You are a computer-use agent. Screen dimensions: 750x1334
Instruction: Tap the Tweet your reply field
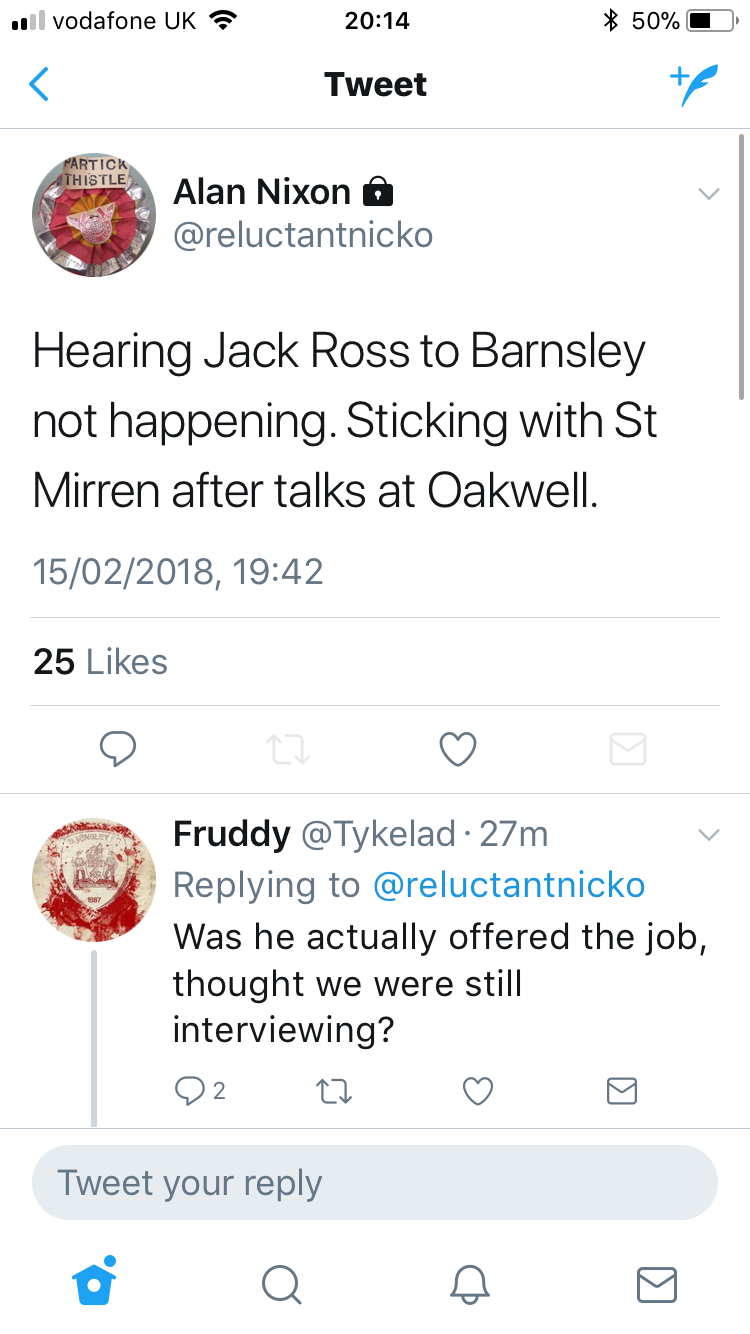point(375,1183)
